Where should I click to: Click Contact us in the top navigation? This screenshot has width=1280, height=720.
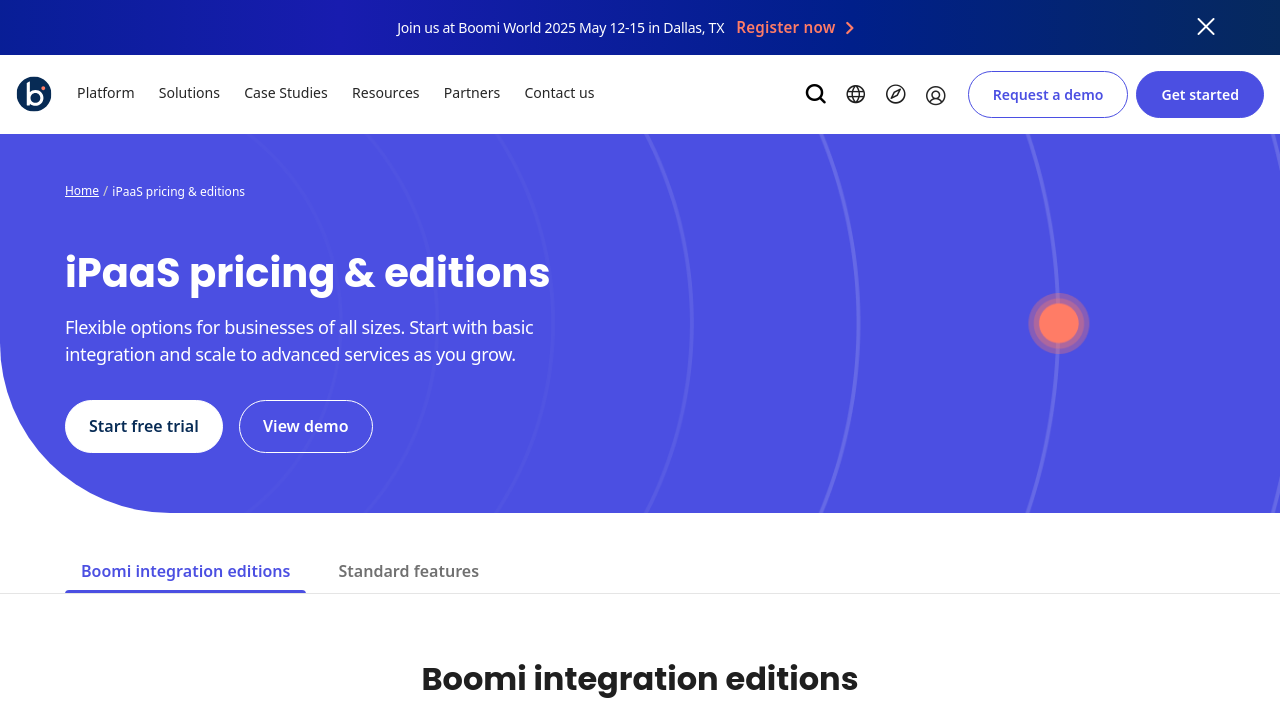click(x=559, y=93)
